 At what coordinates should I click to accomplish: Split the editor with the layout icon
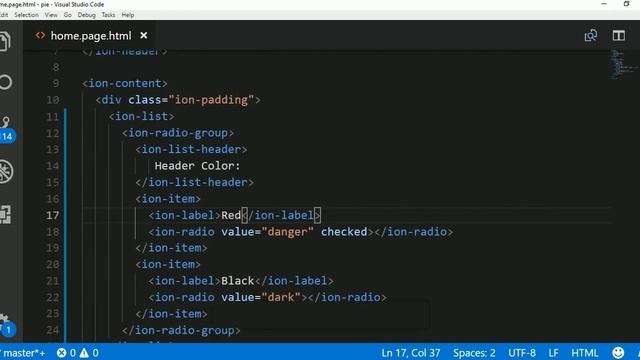[x=618, y=36]
